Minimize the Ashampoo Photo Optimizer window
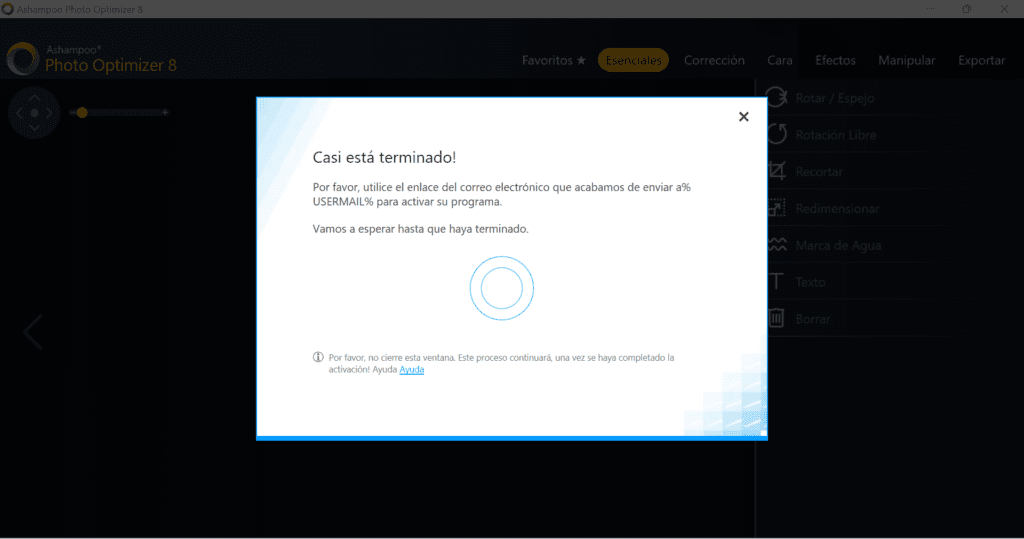 [x=930, y=9]
